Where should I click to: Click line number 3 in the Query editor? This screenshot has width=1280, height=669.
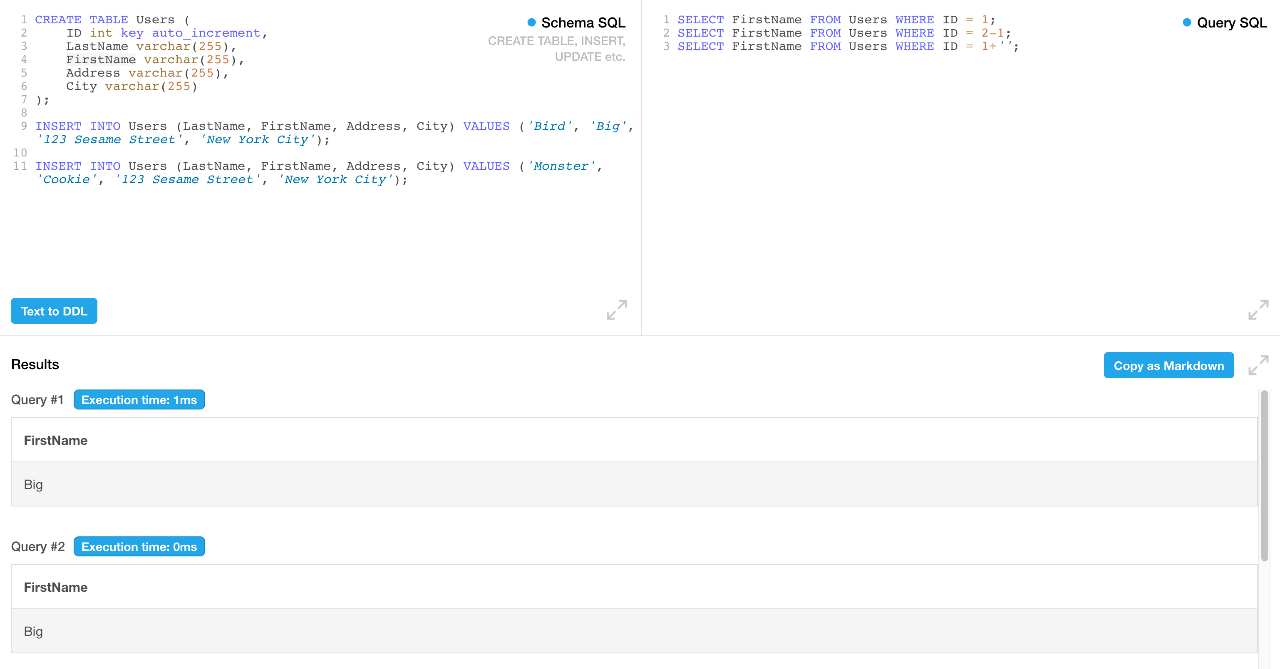pos(665,46)
